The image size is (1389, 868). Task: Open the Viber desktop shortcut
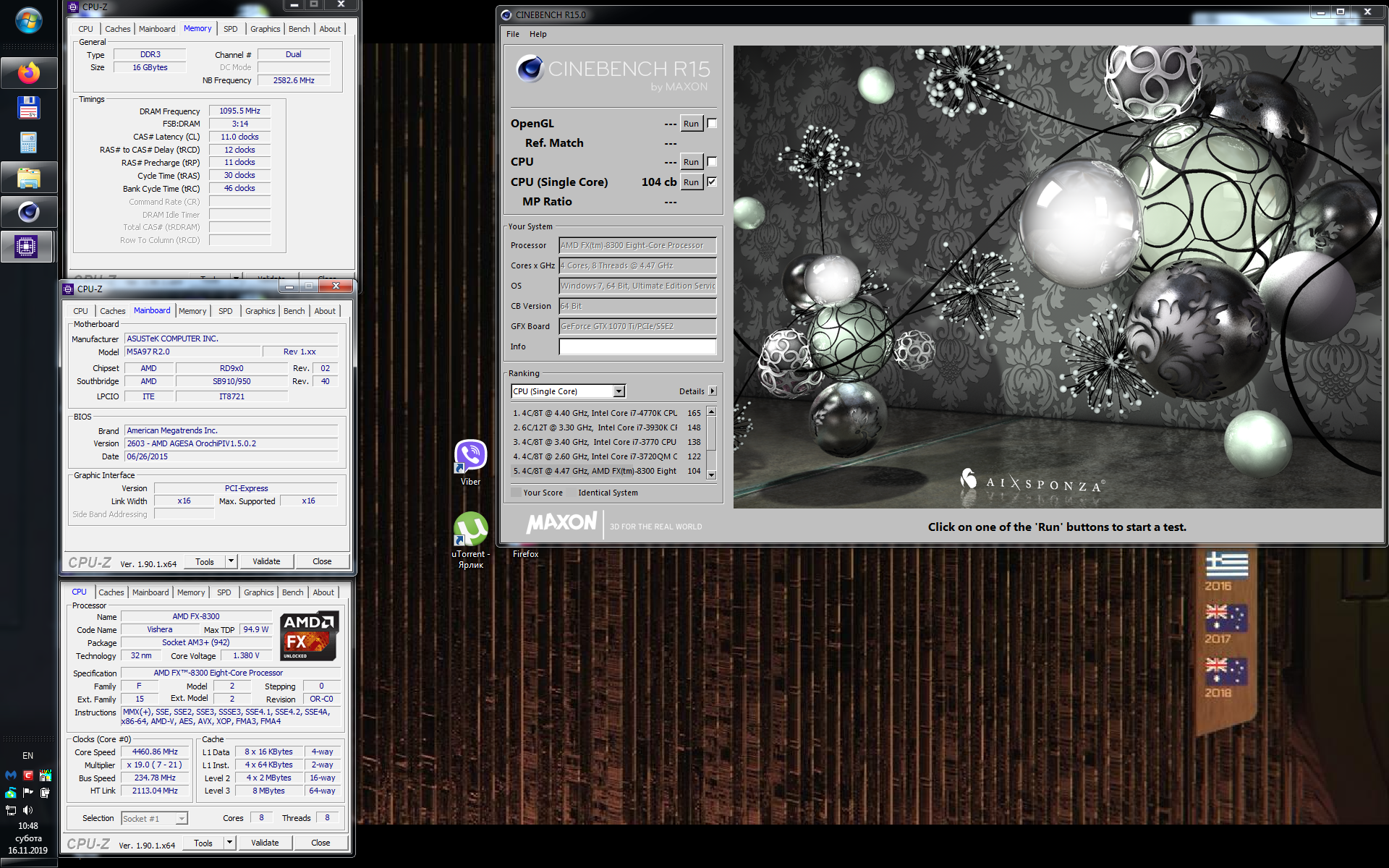(470, 463)
